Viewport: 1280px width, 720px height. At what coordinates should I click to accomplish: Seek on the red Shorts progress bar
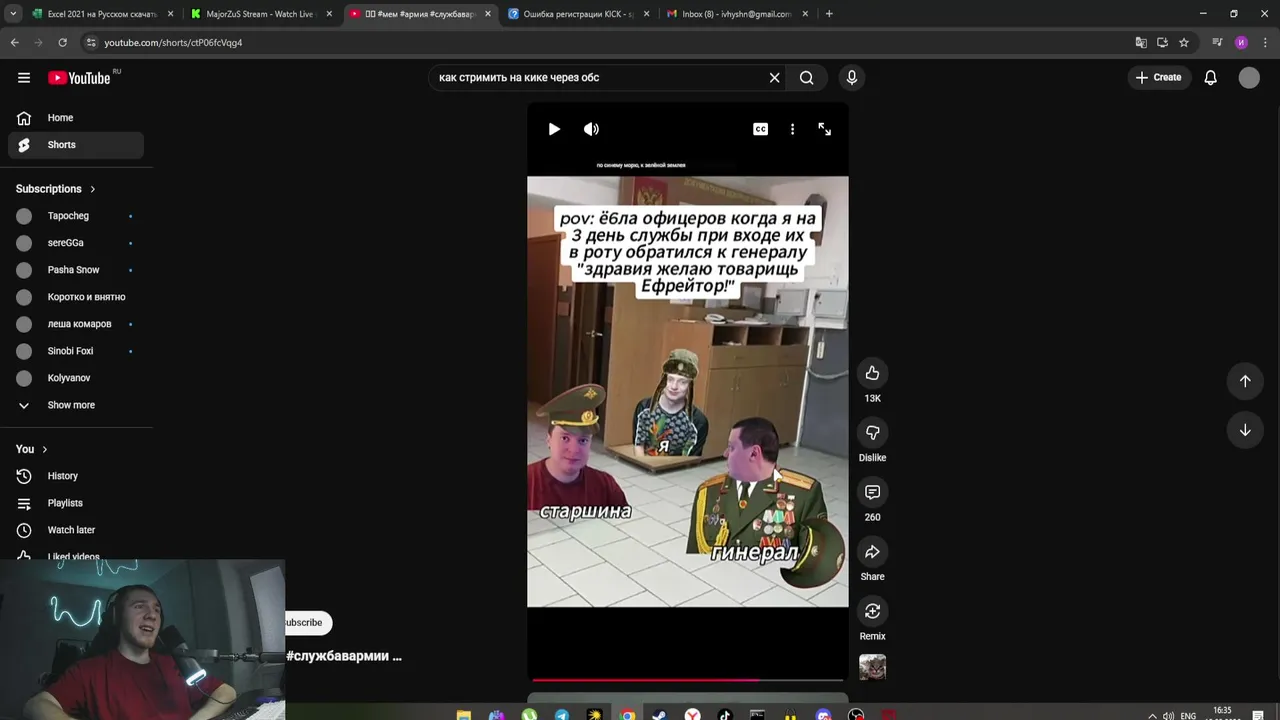tap(688, 679)
